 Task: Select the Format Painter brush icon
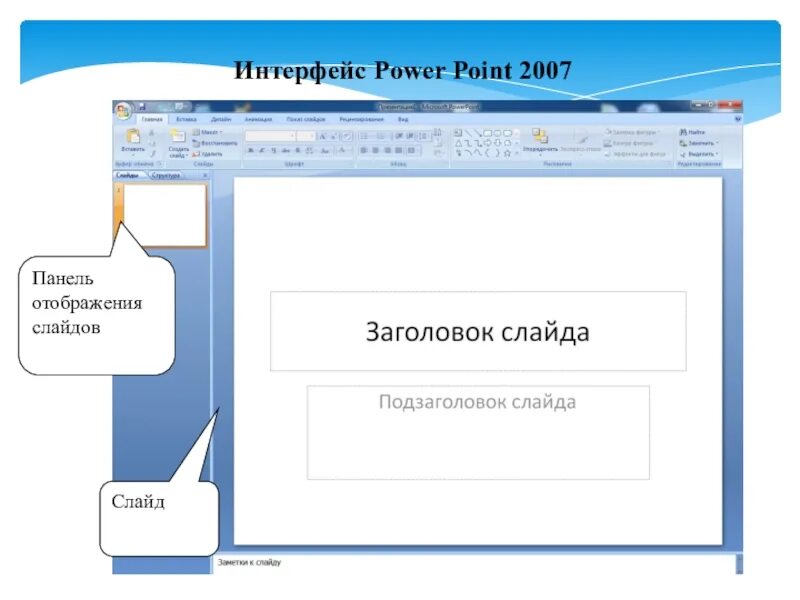click(x=152, y=154)
